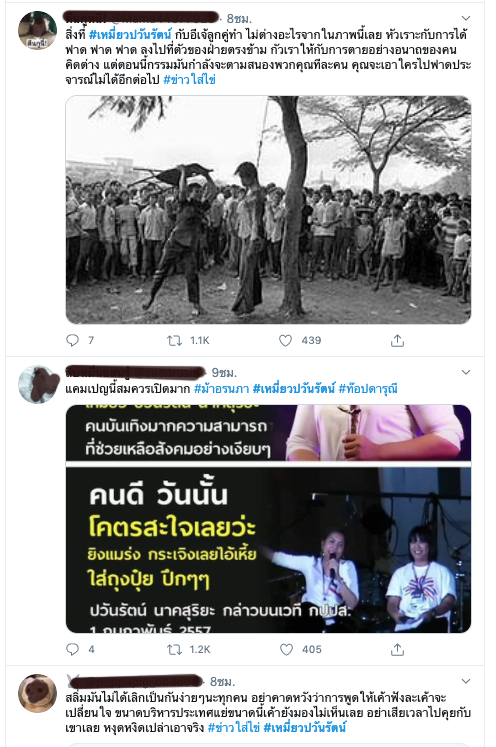
Task: Open #ข่าวใส่ไข่ hashtag in first tweet
Action: (x=190, y=79)
